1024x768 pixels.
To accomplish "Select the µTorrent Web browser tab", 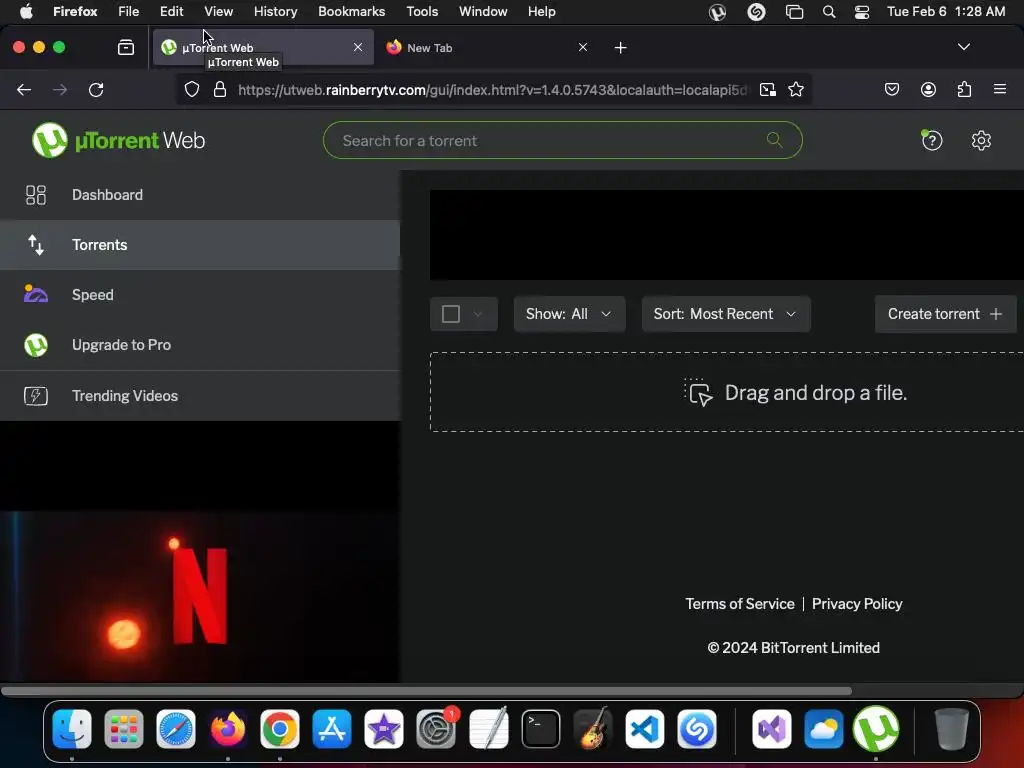I will pyautogui.click(x=263, y=48).
